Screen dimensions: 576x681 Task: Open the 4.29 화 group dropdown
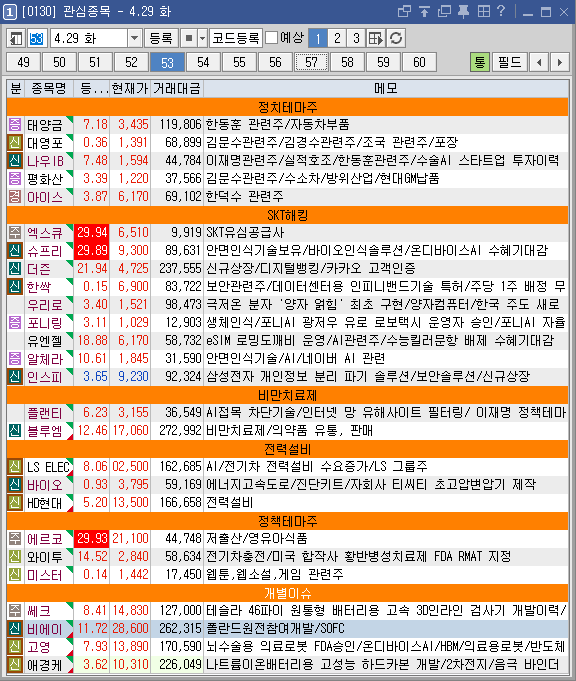[134, 38]
